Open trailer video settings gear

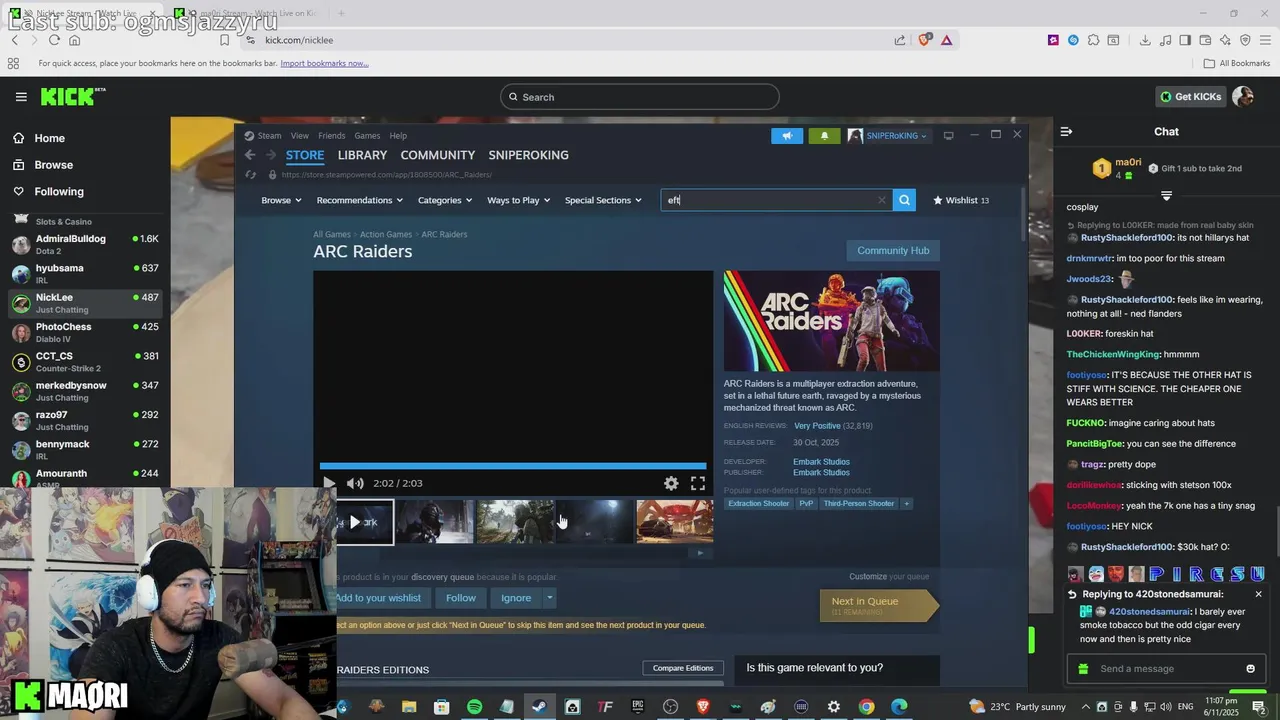(671, 483)
